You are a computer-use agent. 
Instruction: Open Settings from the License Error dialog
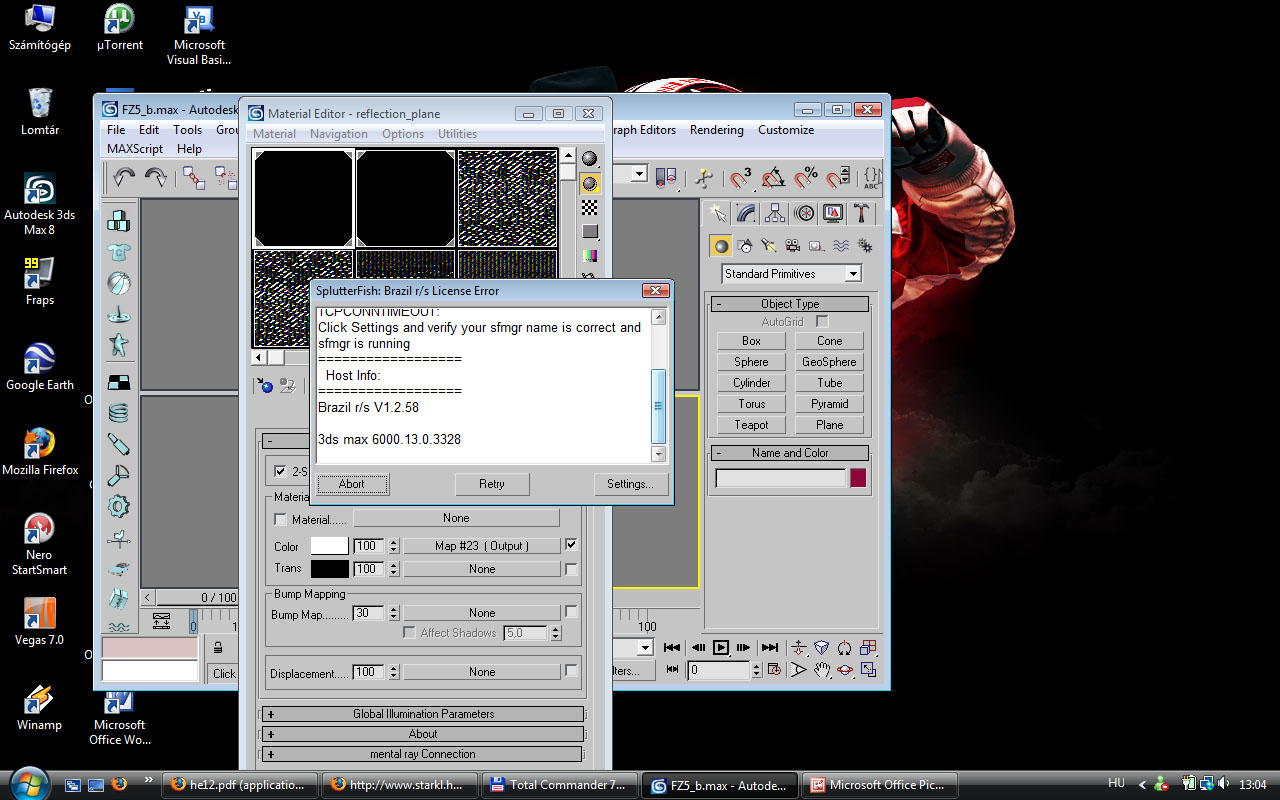[630, 484]
